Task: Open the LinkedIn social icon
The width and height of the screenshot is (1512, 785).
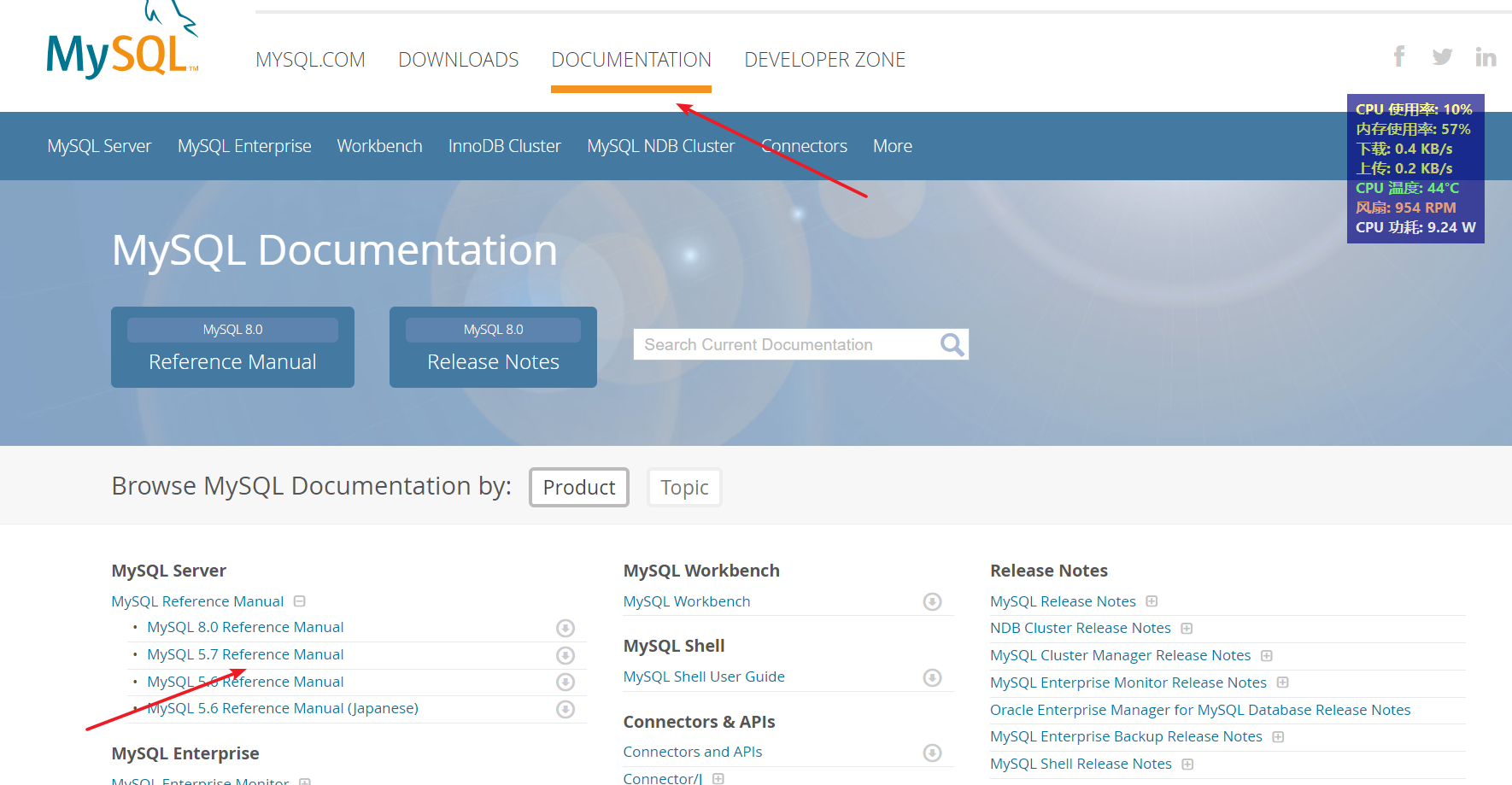Action: click(x=1486, y=57)
